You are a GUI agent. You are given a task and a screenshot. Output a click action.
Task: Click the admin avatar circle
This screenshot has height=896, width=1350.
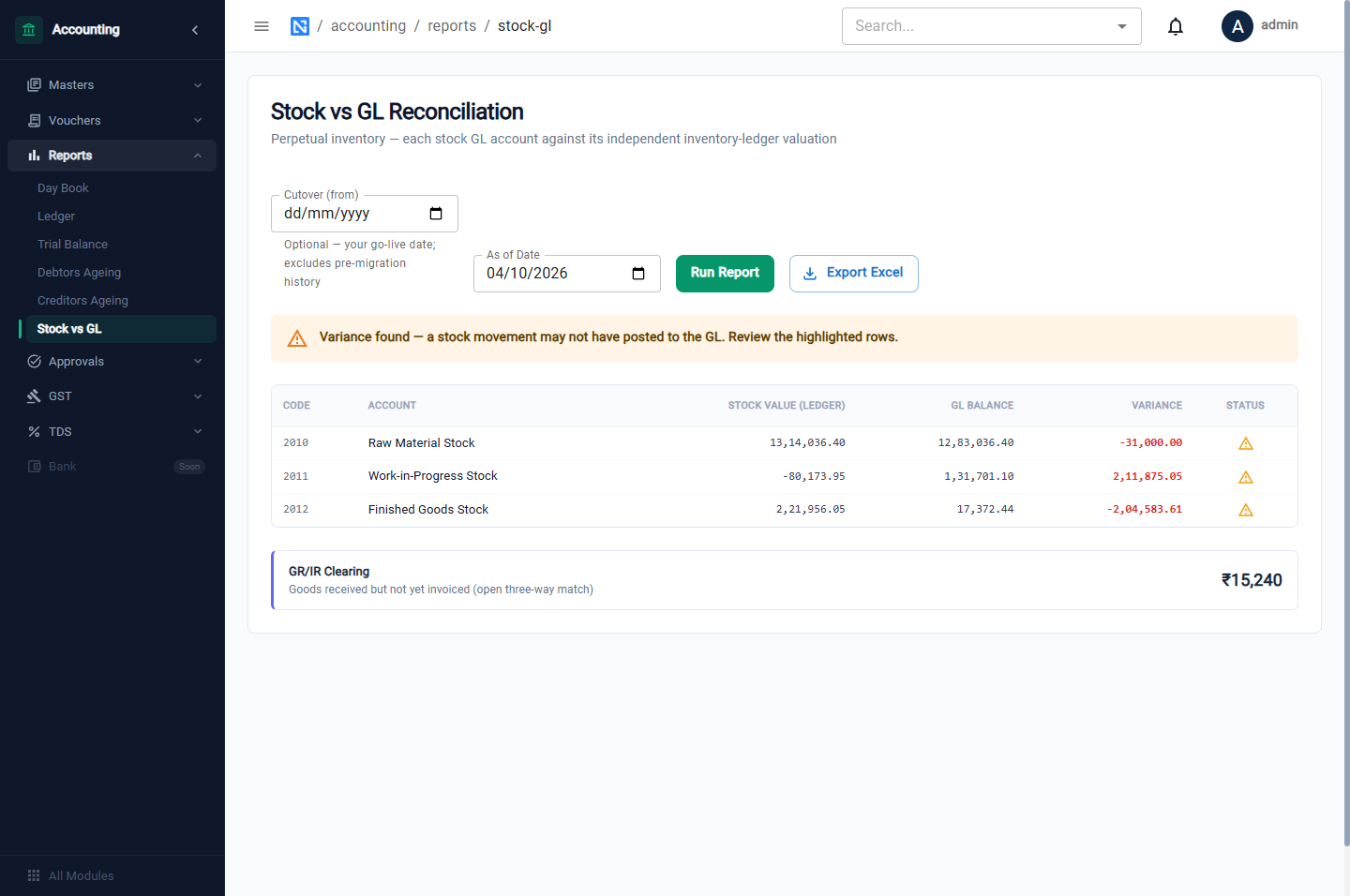(1237, 26)
